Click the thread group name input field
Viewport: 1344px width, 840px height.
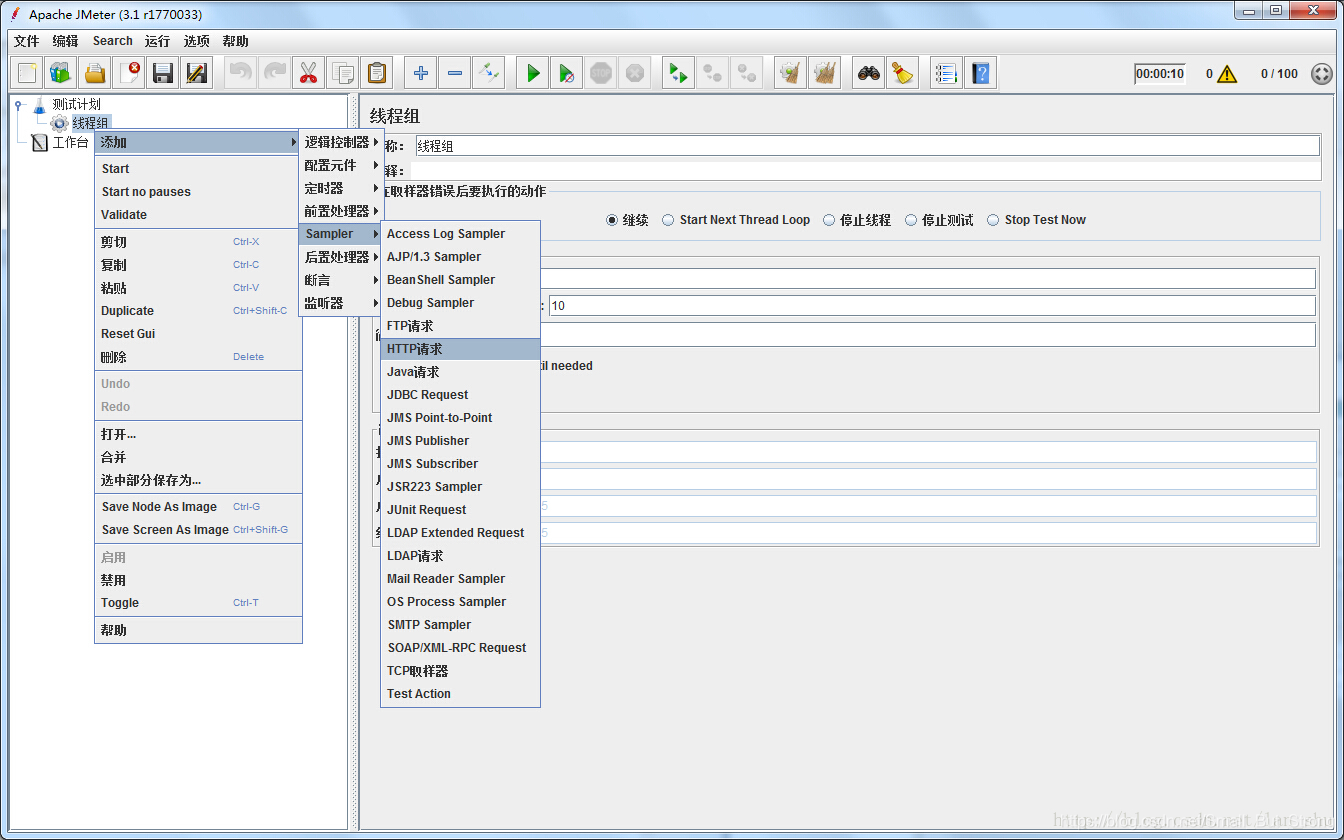(x=867, y=146)
